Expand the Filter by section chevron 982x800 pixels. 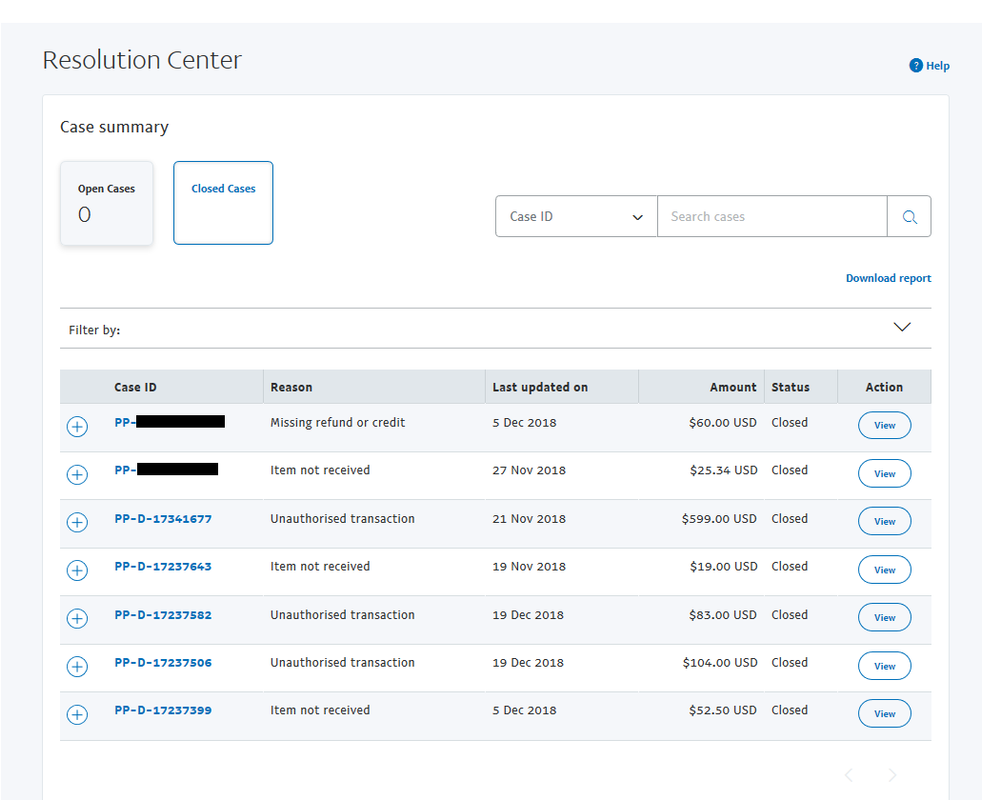coord(902,327)
